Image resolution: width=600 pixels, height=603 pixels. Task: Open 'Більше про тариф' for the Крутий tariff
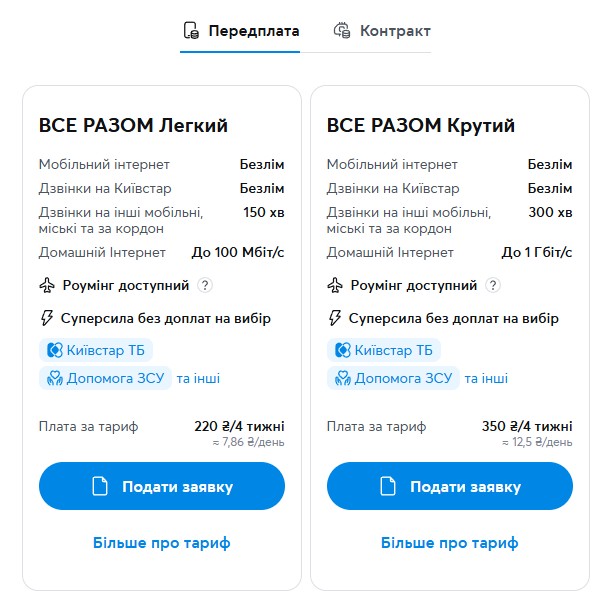[x=450, y=543]
